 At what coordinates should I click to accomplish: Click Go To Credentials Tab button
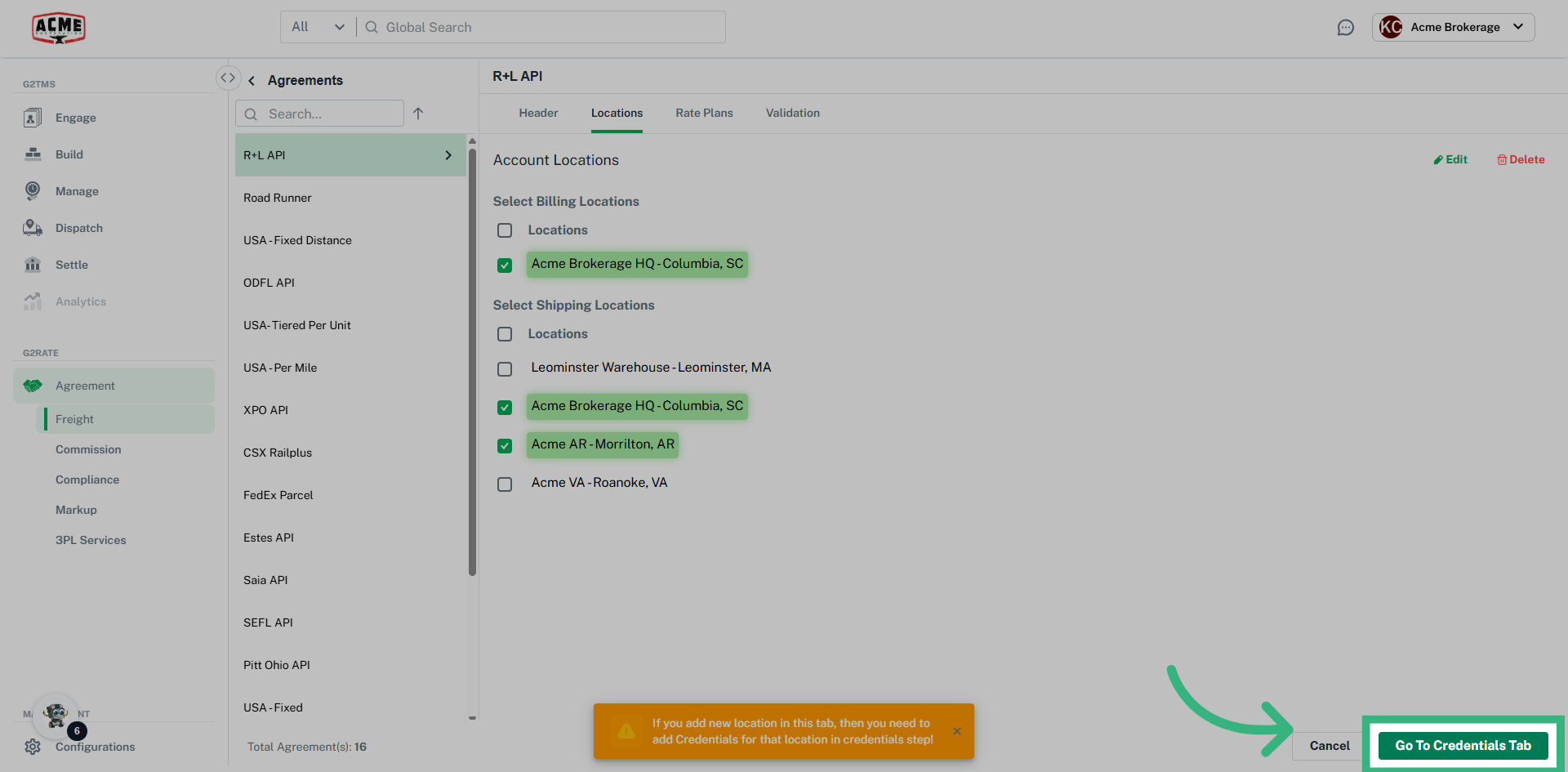coord(1463,745)
